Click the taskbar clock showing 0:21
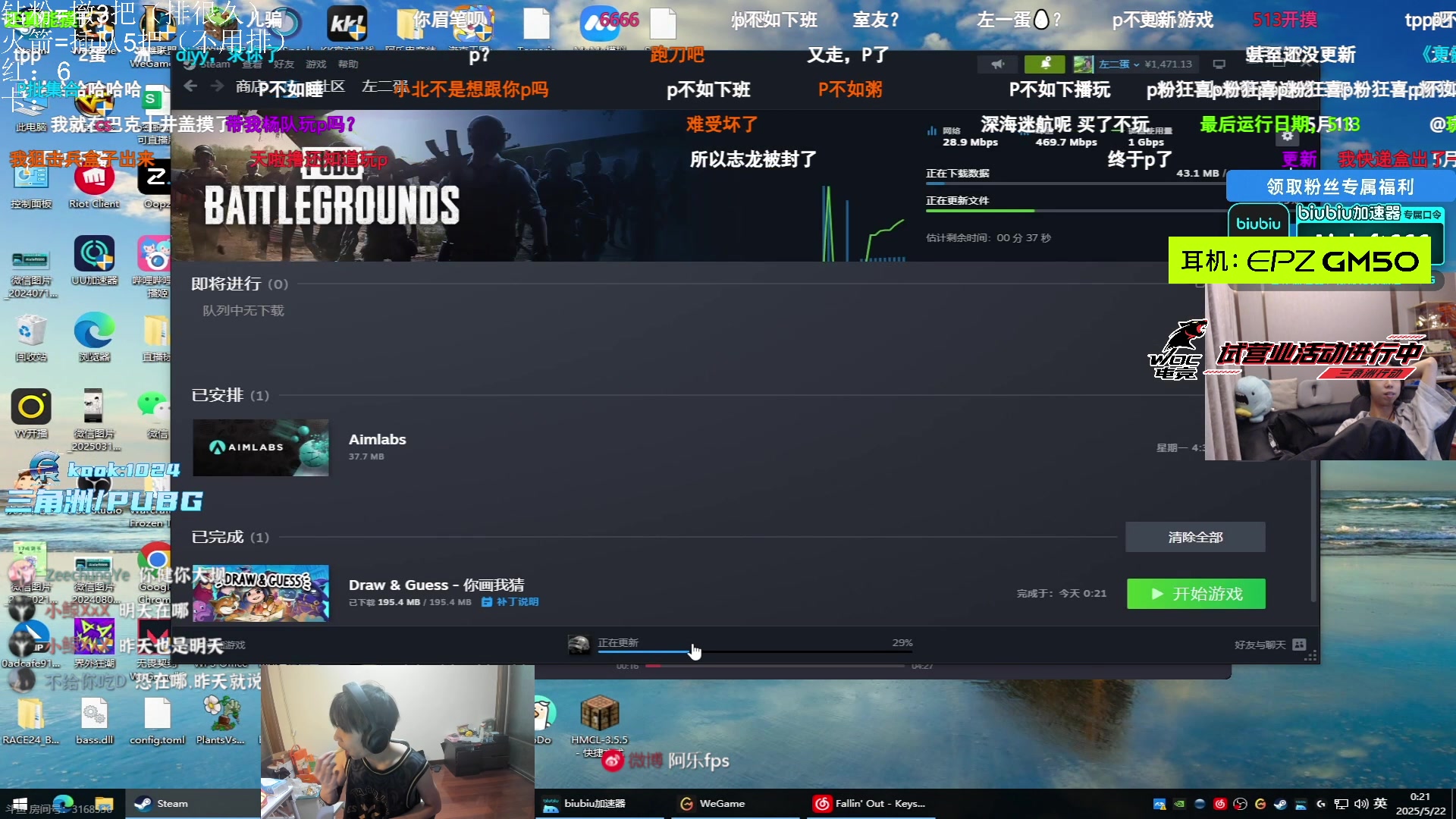Image resolution: width=1456 pixels, height=819 pixels. pos(1420,804)
